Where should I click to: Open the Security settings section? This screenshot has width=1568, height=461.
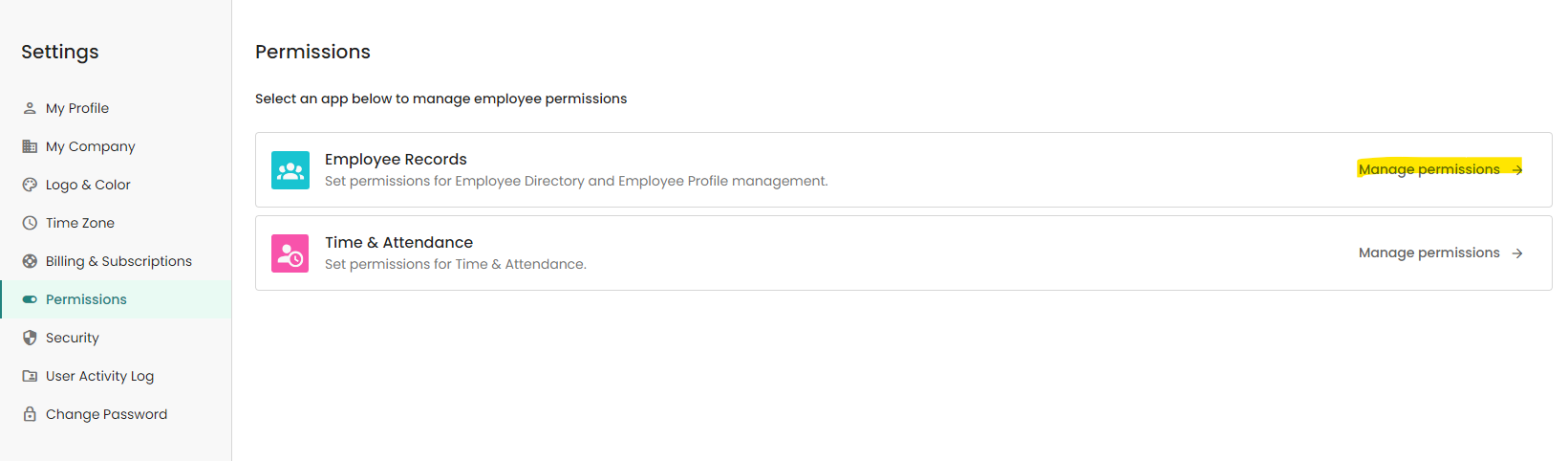pos(73,338)
